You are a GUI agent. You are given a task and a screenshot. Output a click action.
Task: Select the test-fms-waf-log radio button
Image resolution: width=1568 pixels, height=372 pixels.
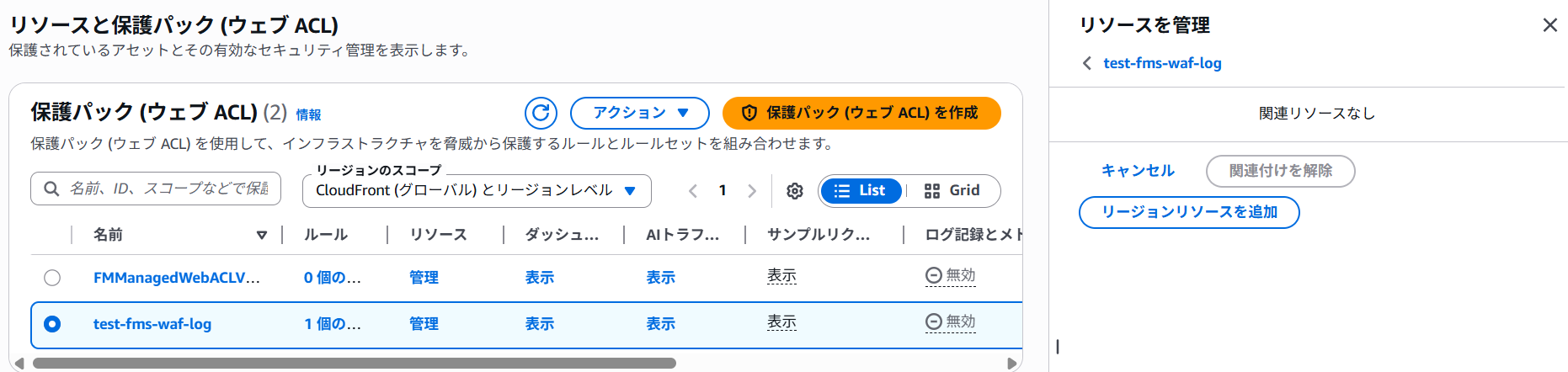click(x=52, y=324)
